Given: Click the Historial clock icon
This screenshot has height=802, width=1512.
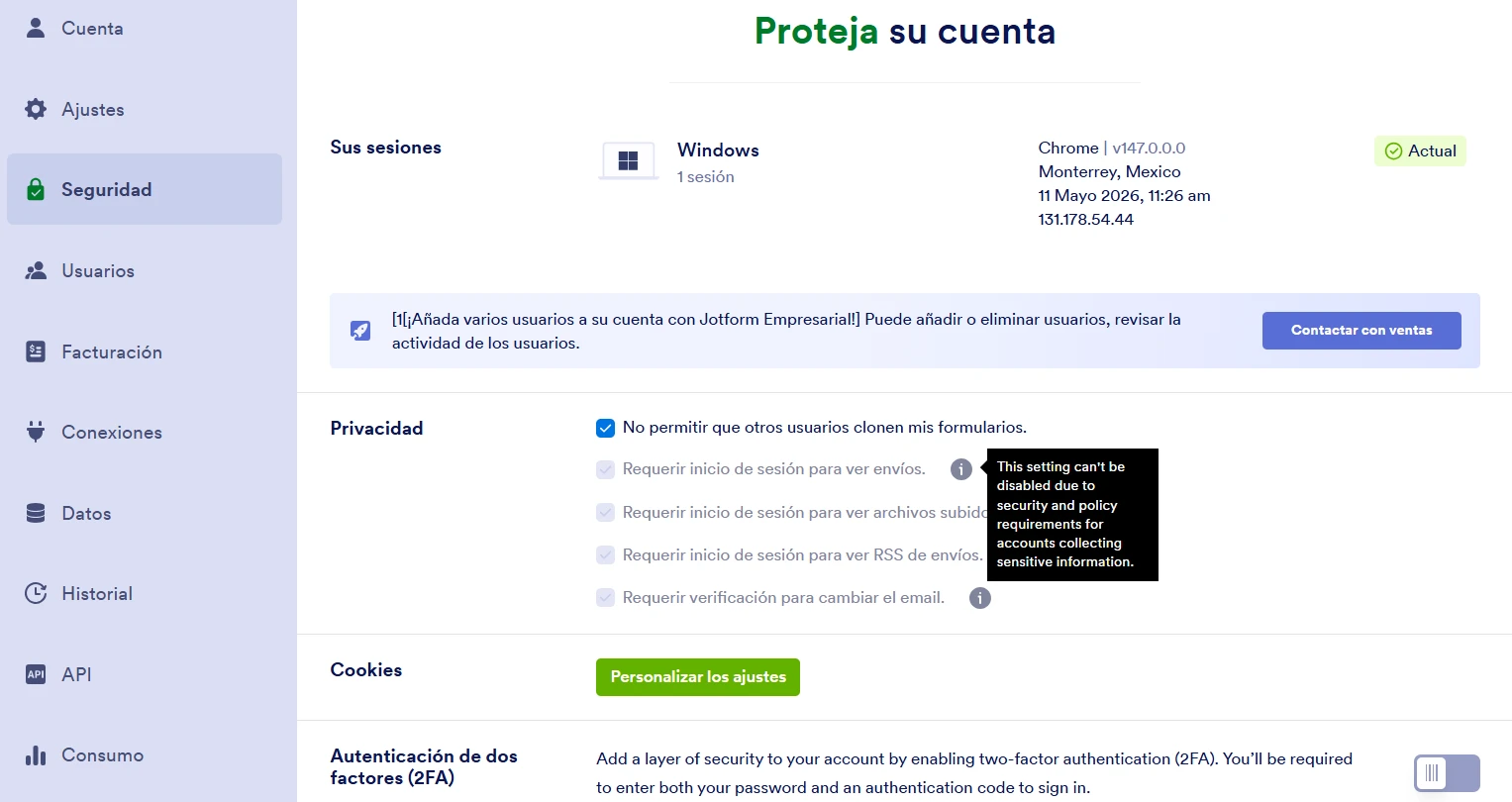Looking at the screenshot, I should [x=36, y=593].
